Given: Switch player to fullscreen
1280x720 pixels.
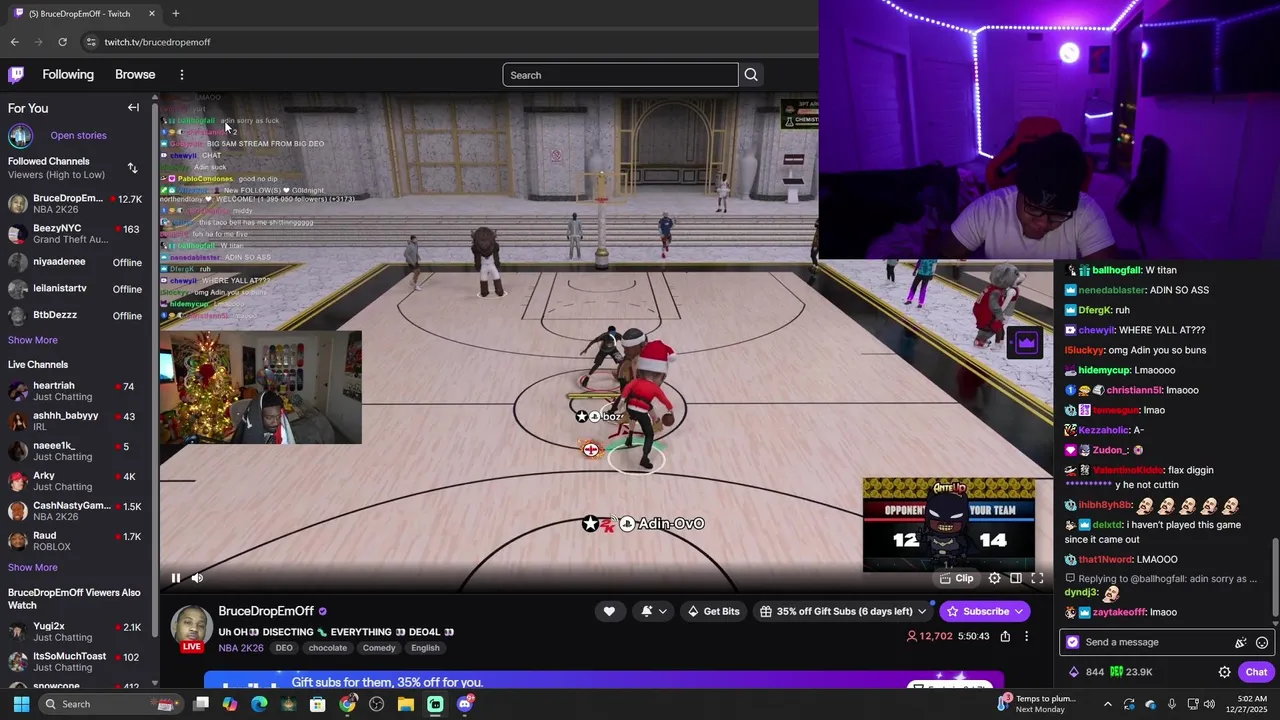Looking at the screenshot, I should pos(1037,578).
